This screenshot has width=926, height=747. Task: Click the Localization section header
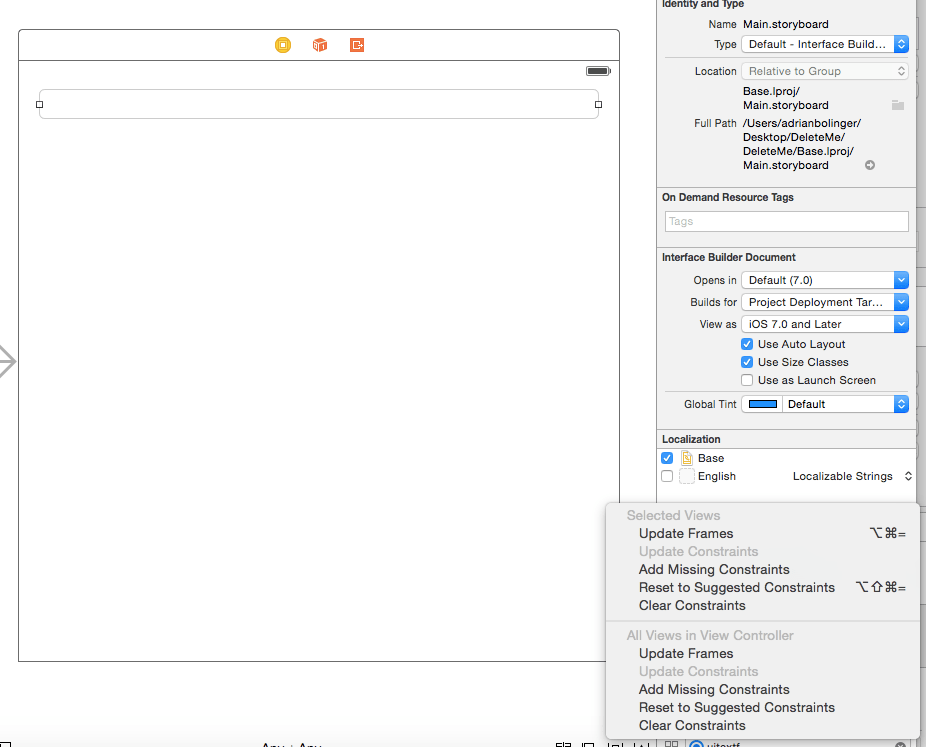tap(691, 439)
